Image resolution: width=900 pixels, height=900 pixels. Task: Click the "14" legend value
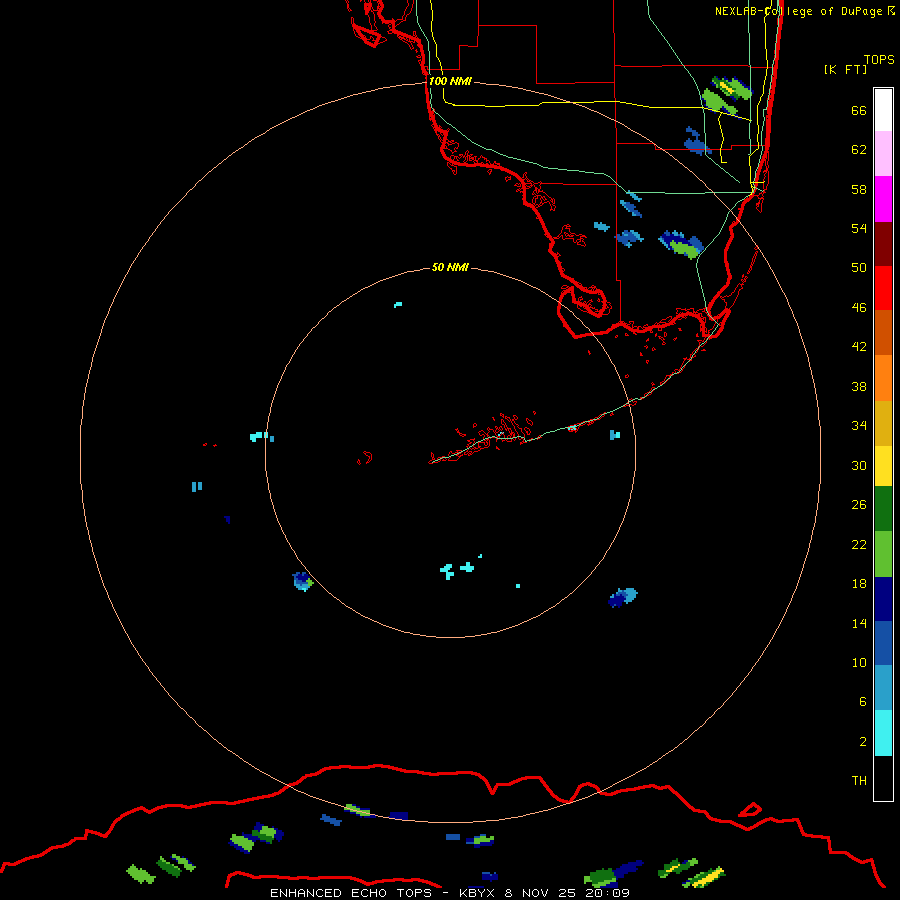[859, 623]
